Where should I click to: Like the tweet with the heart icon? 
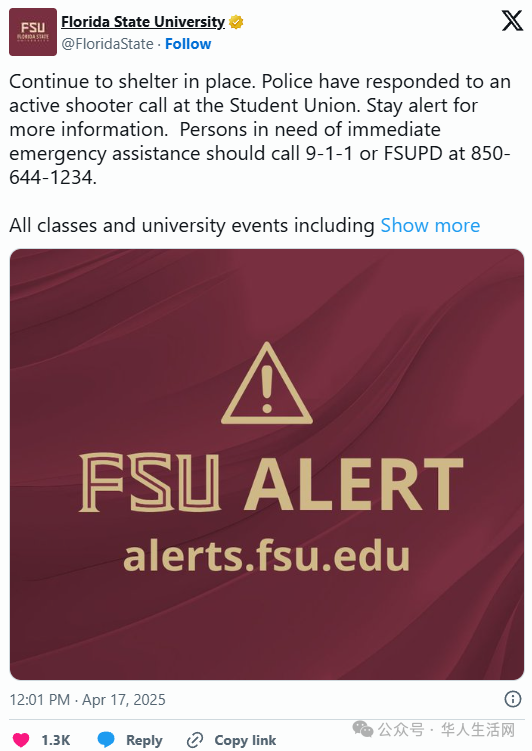tap(21, 740)
